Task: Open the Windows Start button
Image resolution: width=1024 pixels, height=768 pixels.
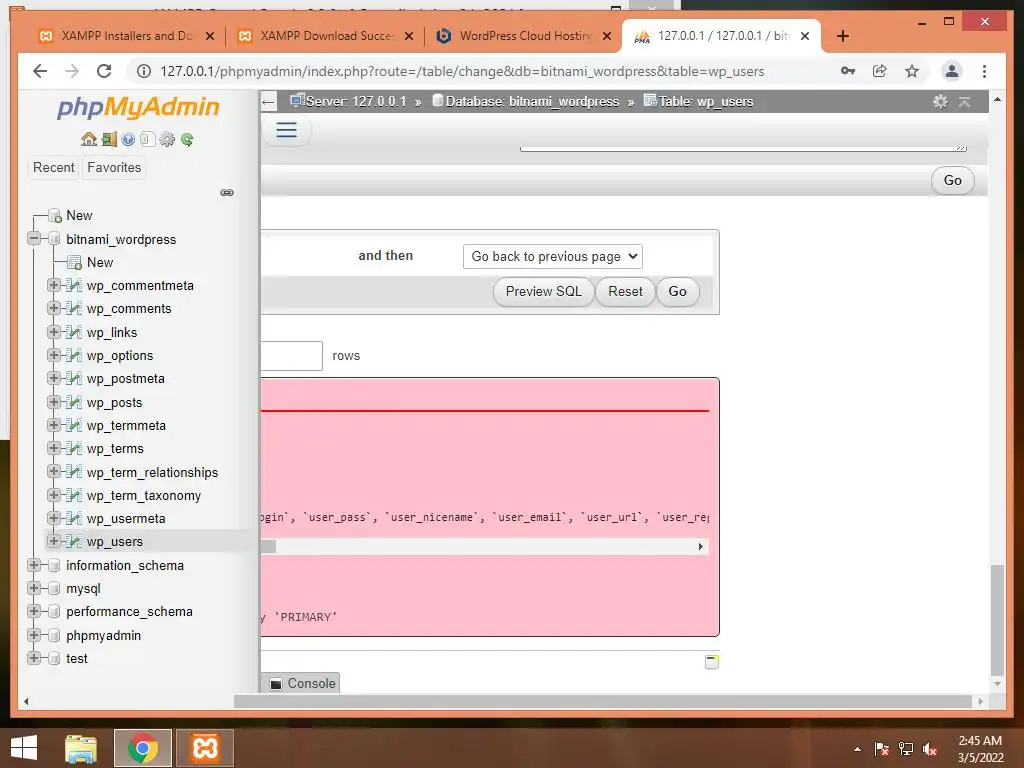Action: tap(24, 748)
